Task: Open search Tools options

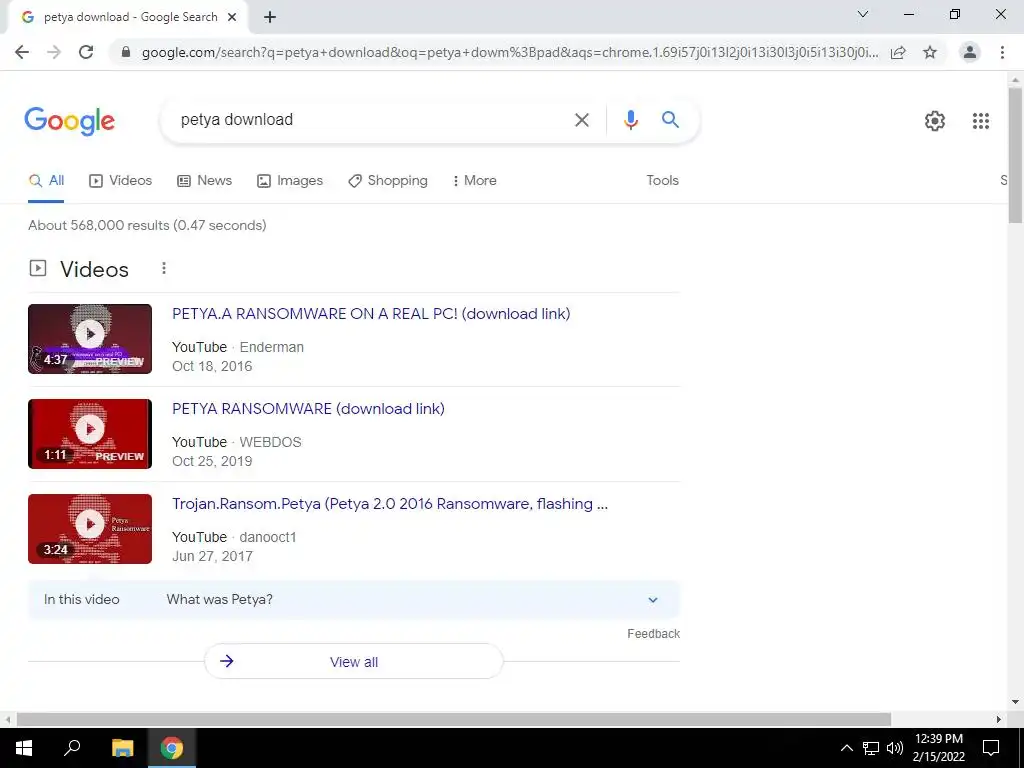Action: pos(662,180)
